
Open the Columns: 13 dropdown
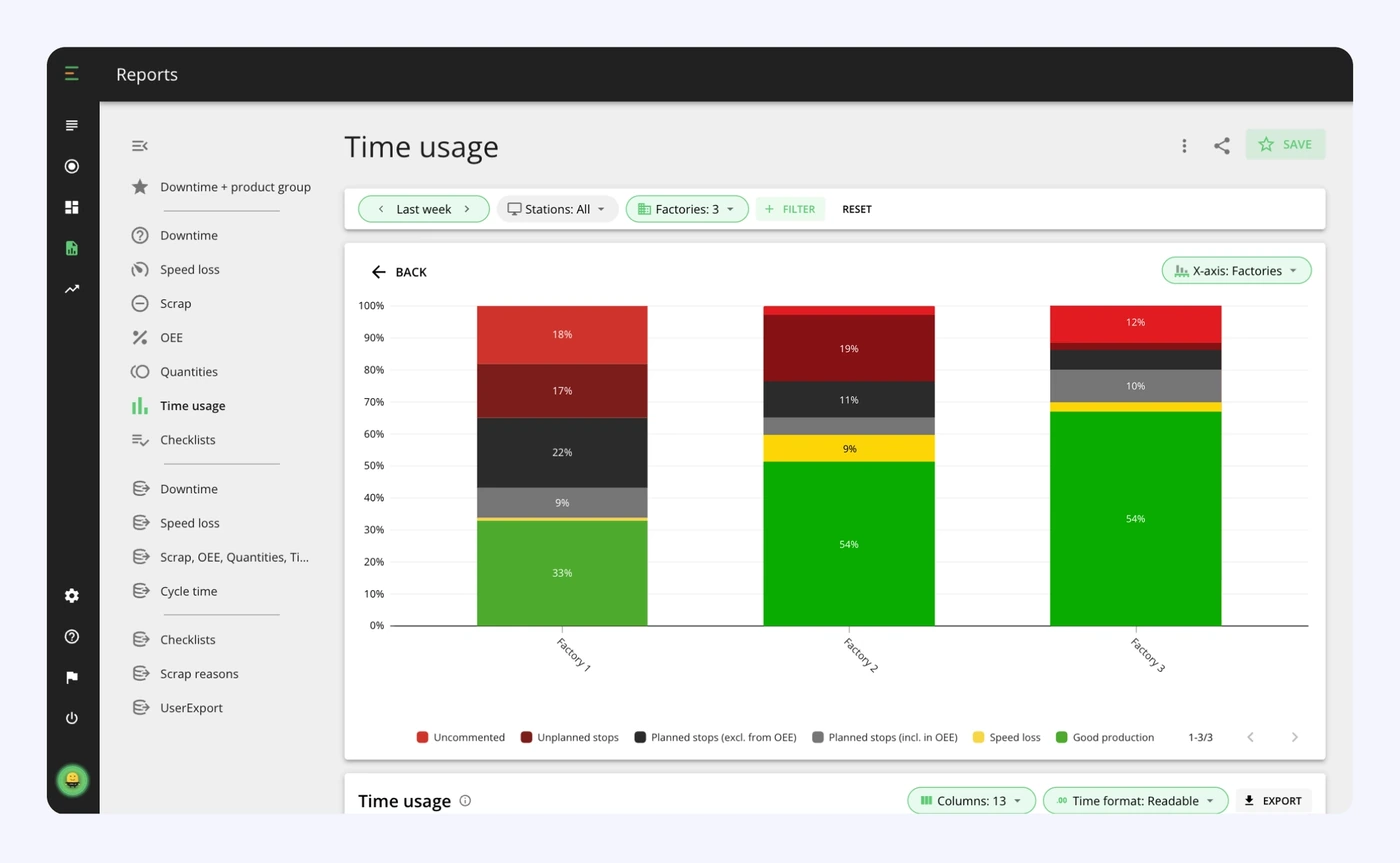971,800
